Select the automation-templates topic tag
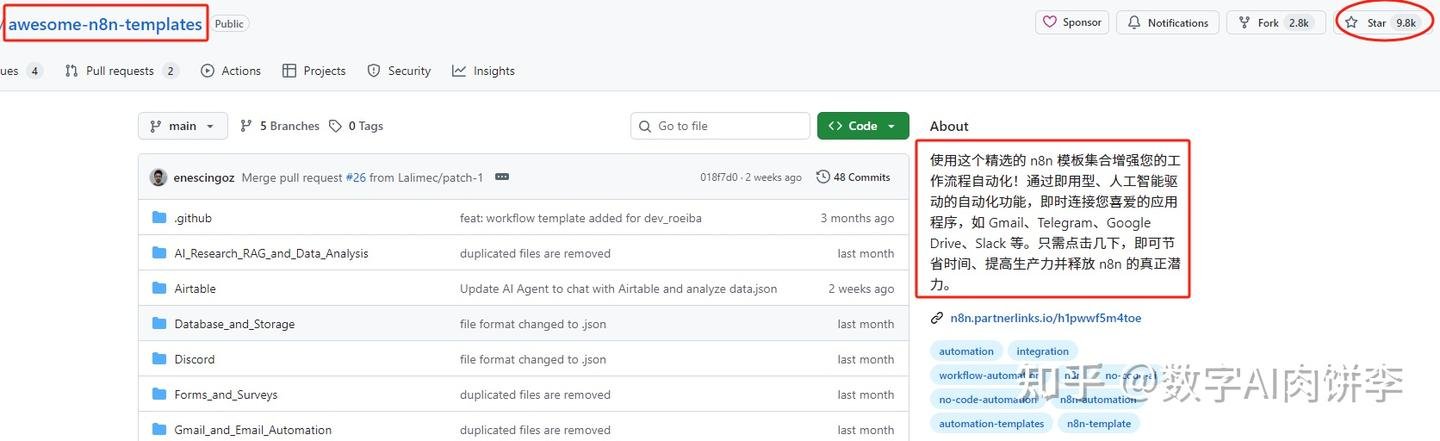This screenshot has height=441, width=1440. coord(992,423)
